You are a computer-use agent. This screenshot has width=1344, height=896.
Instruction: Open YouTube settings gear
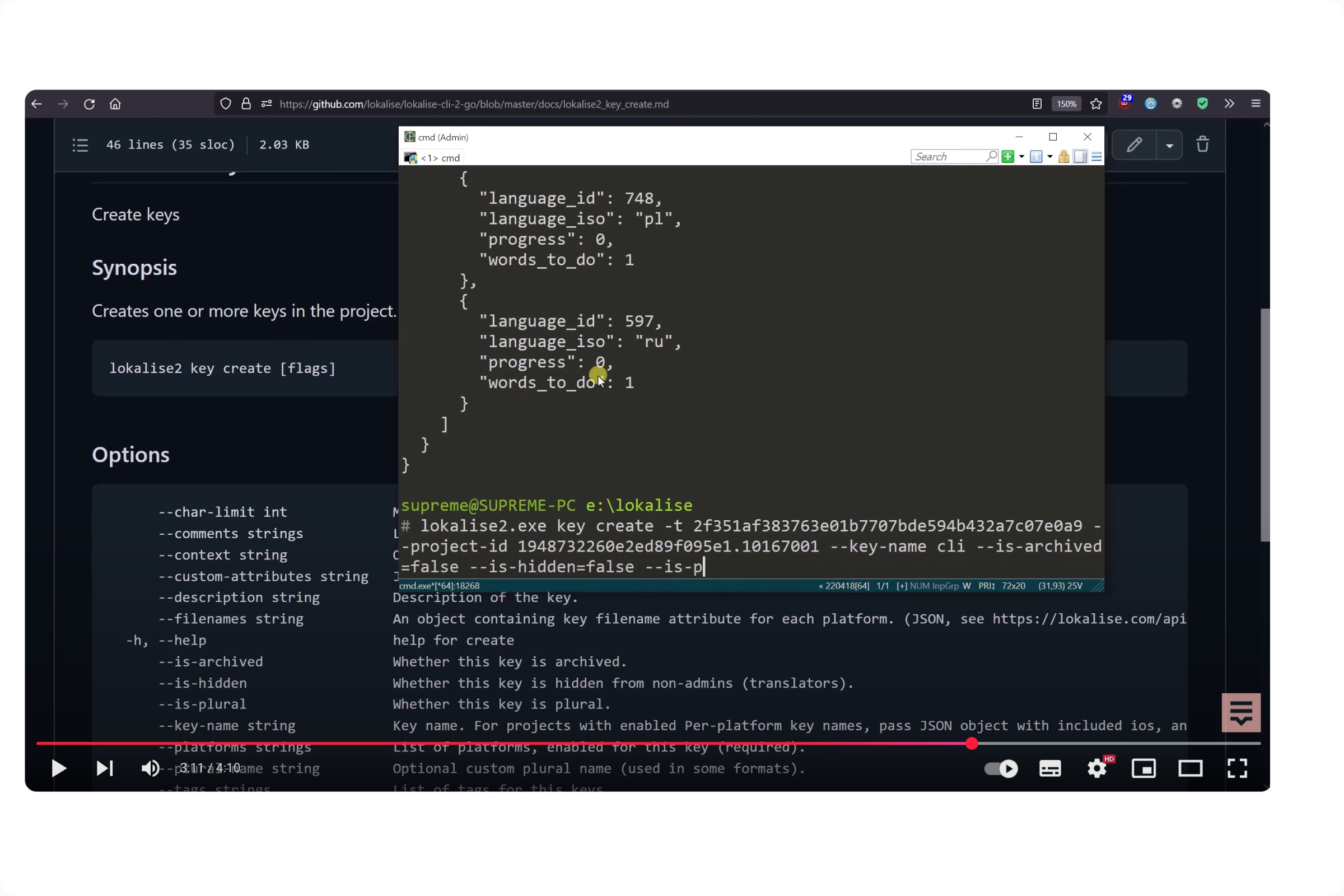[x=1096, y=768]
